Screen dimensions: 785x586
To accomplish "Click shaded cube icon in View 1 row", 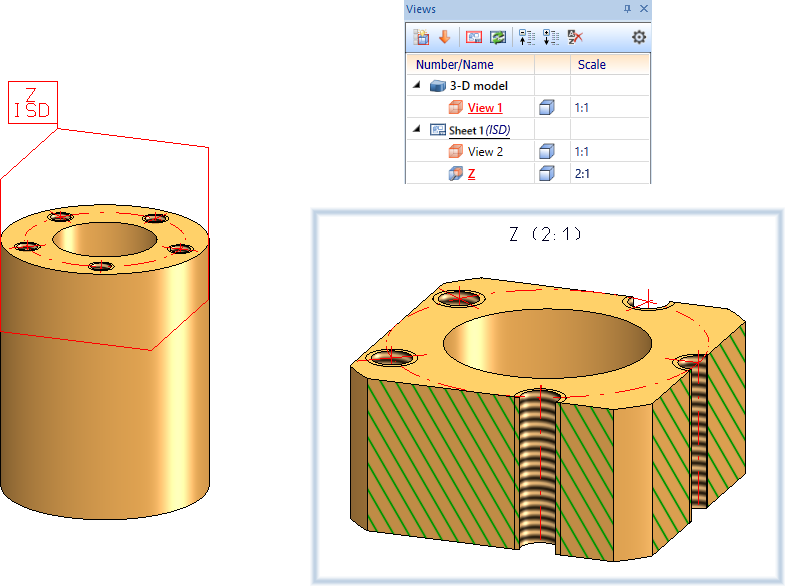I will [x=547, y=108].
